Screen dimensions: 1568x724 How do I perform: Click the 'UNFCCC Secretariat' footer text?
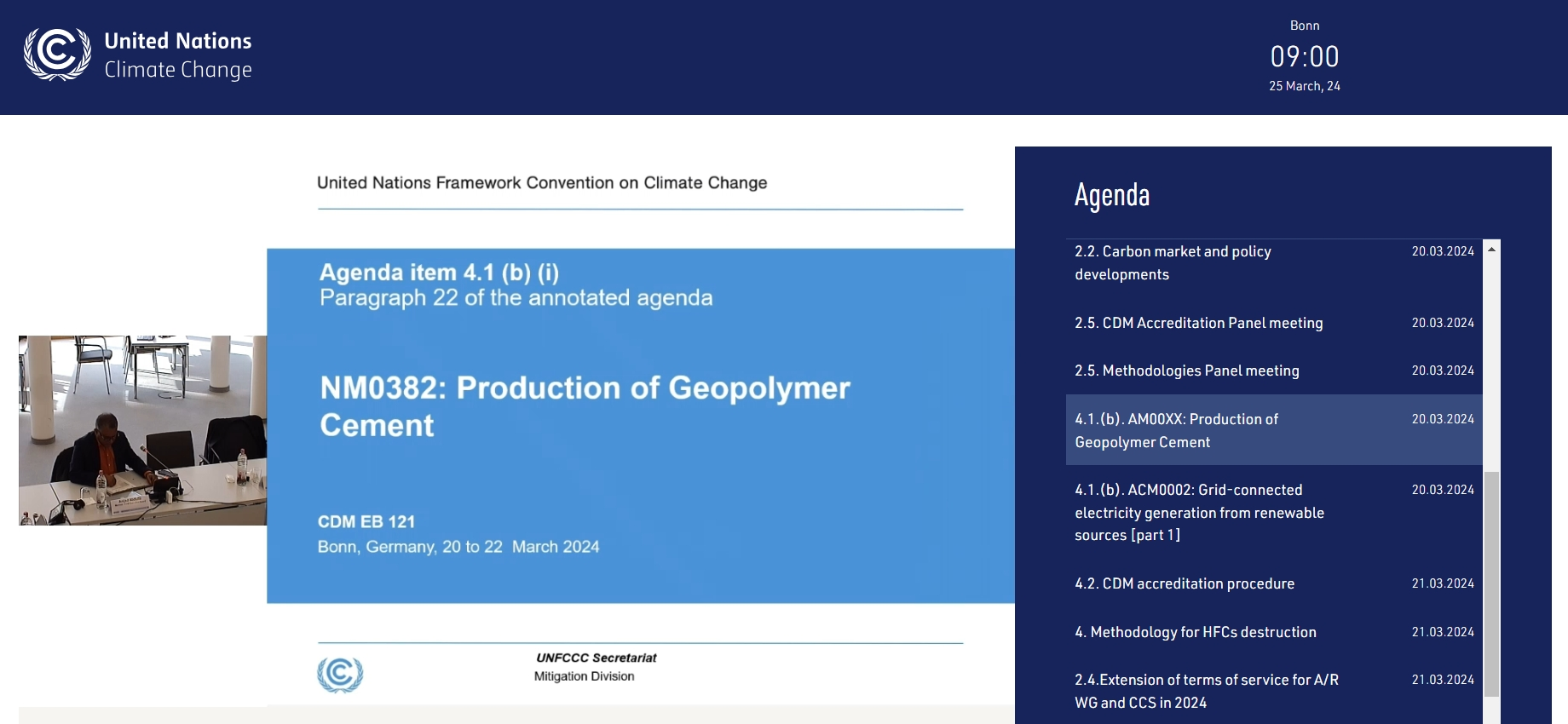pos(597,658)
